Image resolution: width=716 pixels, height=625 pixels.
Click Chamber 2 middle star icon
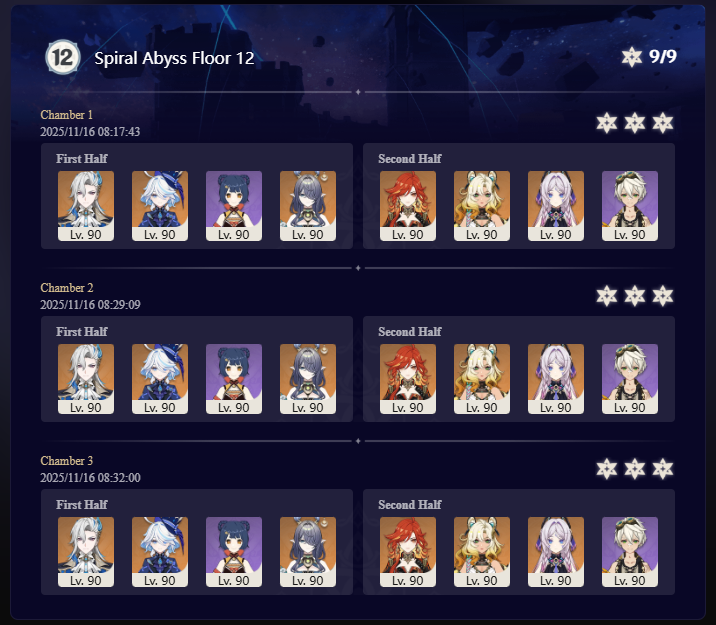[x=635, y=296]
